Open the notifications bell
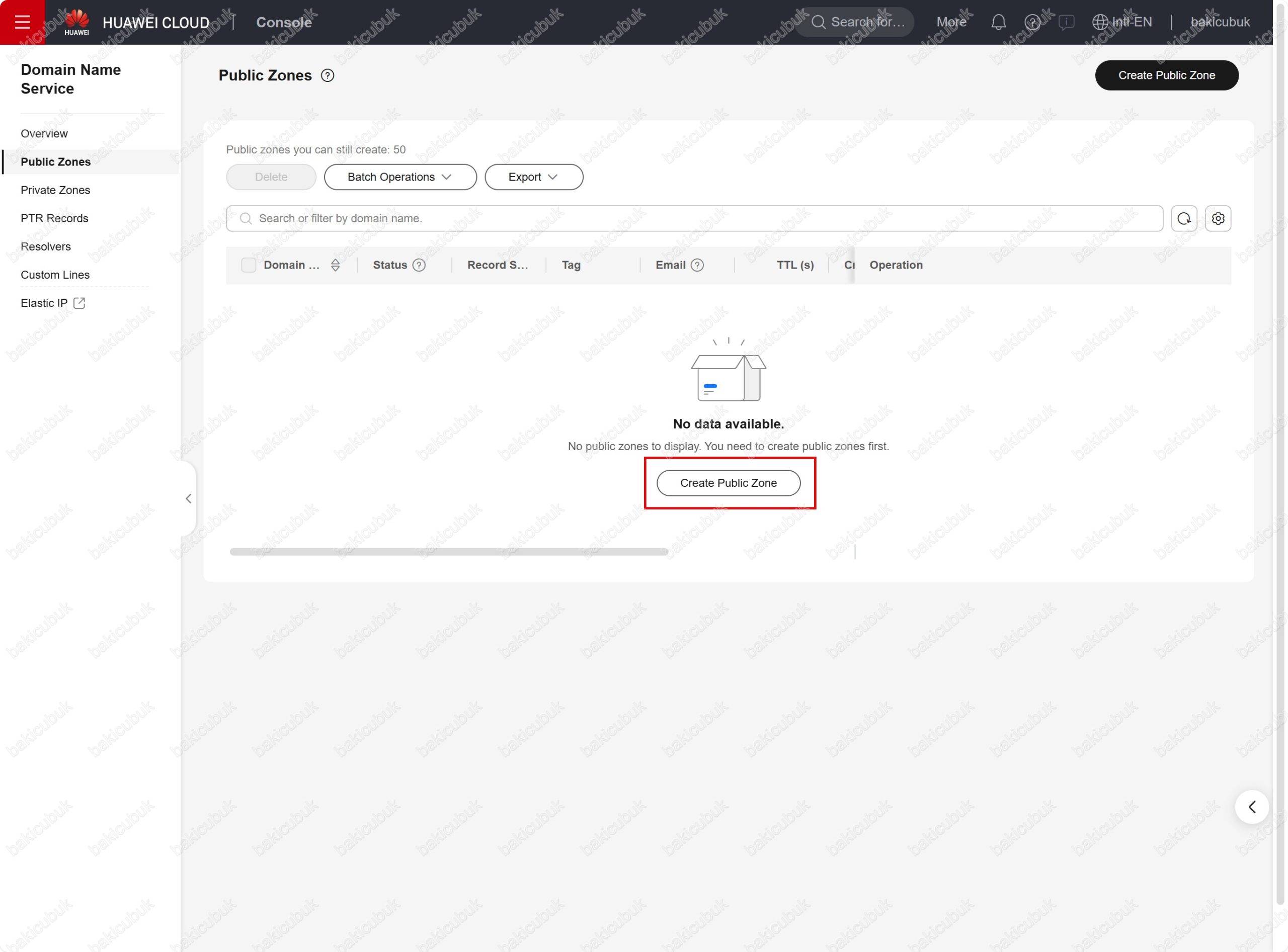This screenshot has height=952, width=1288. pyautogui.click(x=998, y=22)
